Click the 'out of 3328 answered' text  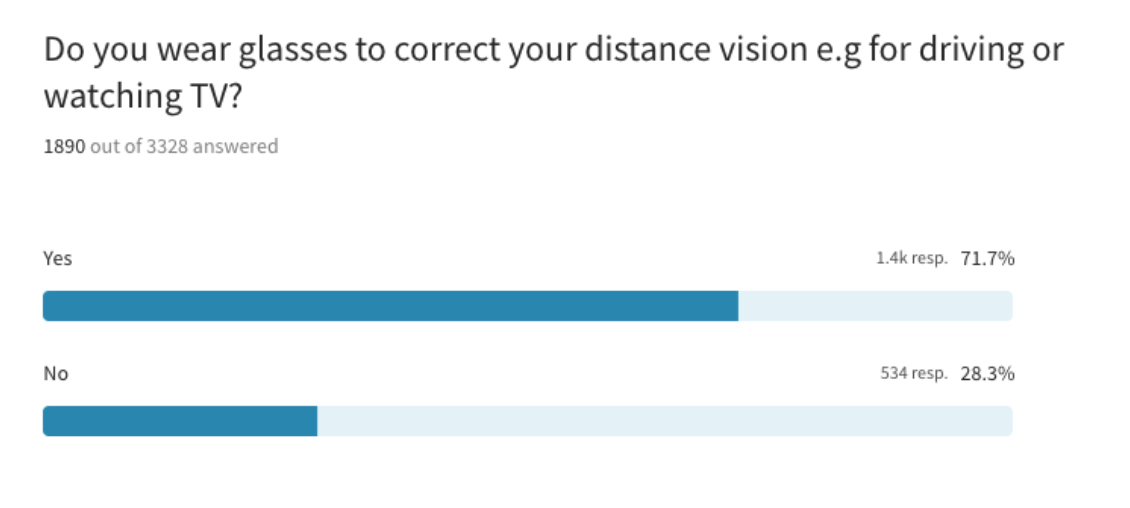click(184, 147)
